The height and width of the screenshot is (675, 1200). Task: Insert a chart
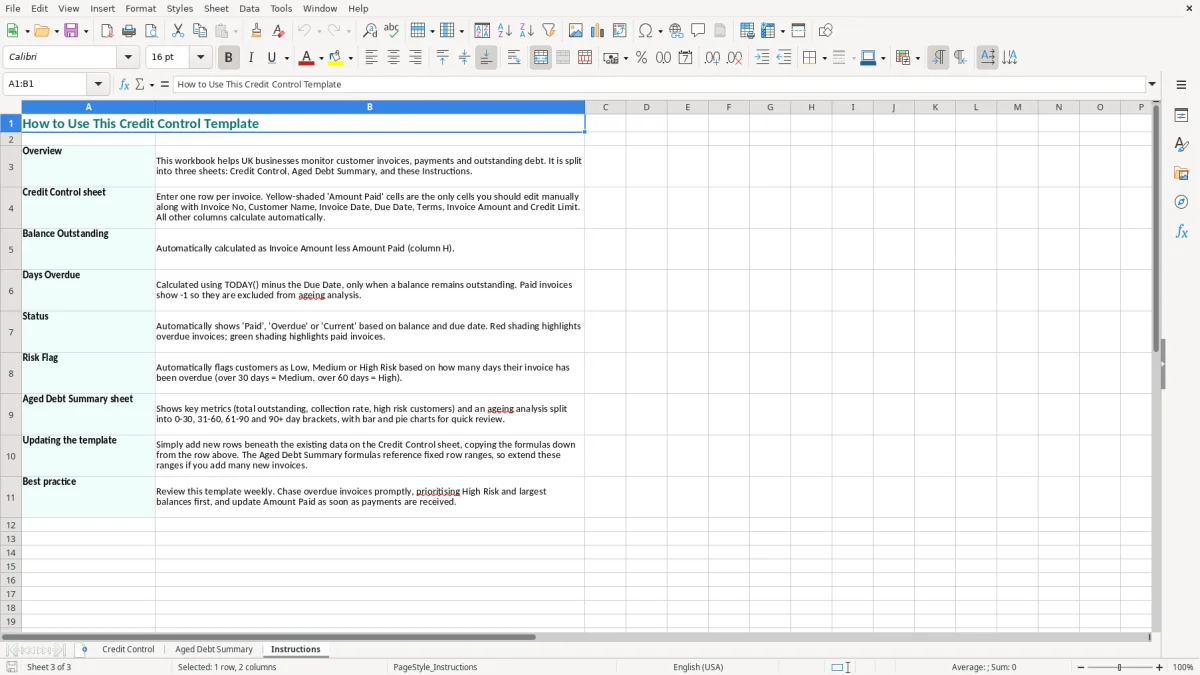[x=598, y=31]
